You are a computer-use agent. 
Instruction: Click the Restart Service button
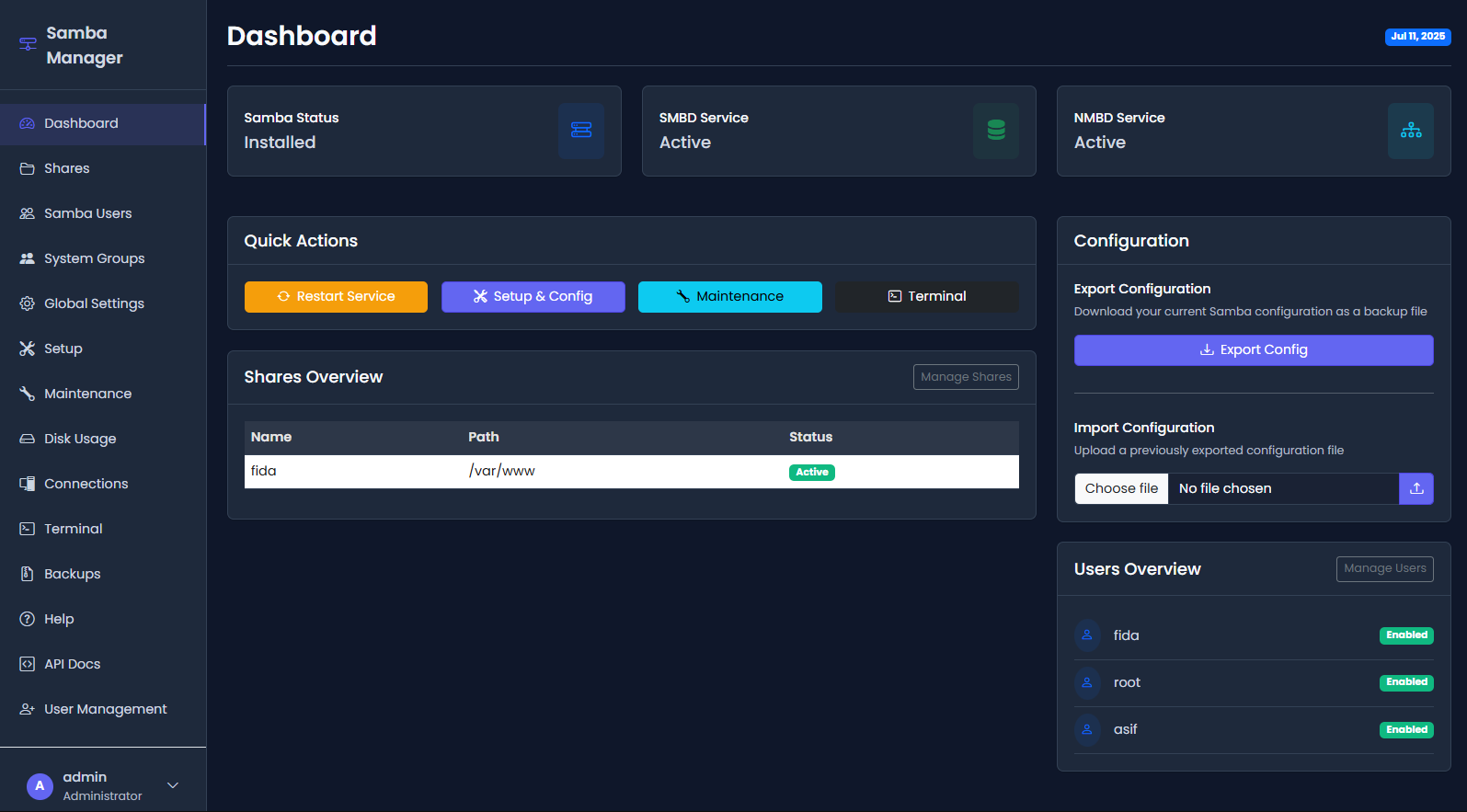(x=336, y=297)
